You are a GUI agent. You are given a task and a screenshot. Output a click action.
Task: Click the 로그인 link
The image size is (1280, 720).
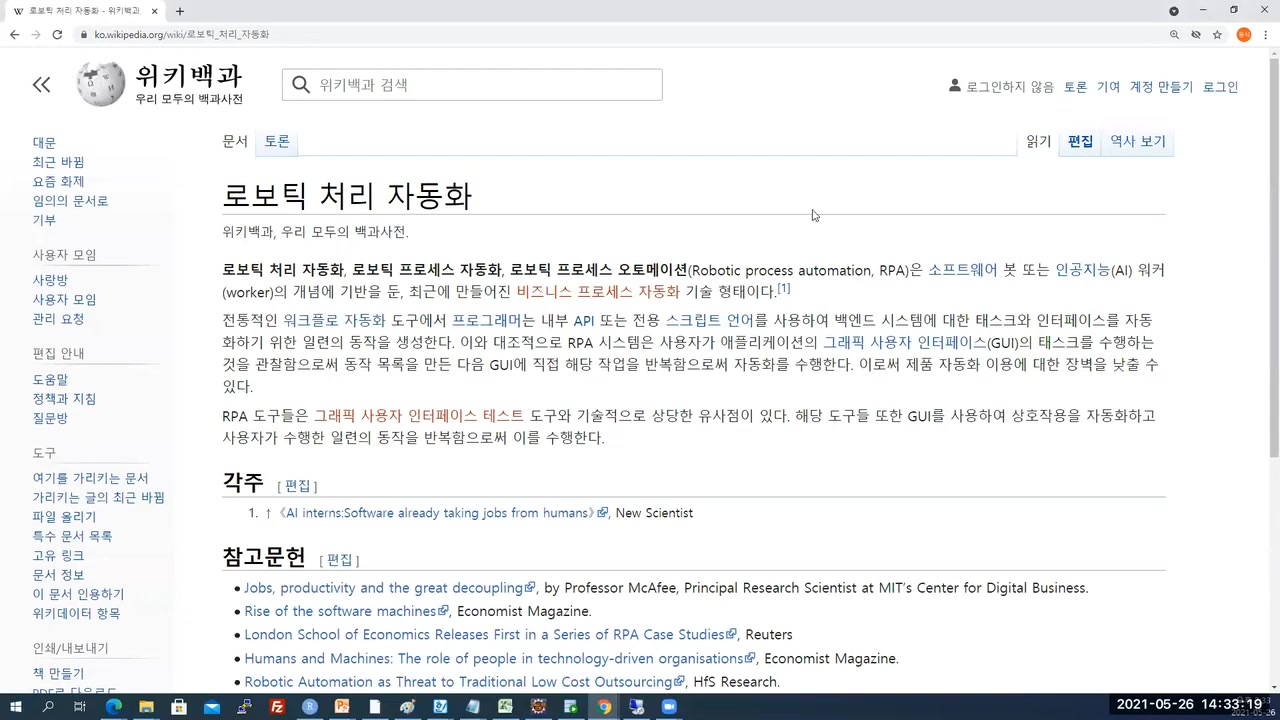click(x=1220, y=86)
